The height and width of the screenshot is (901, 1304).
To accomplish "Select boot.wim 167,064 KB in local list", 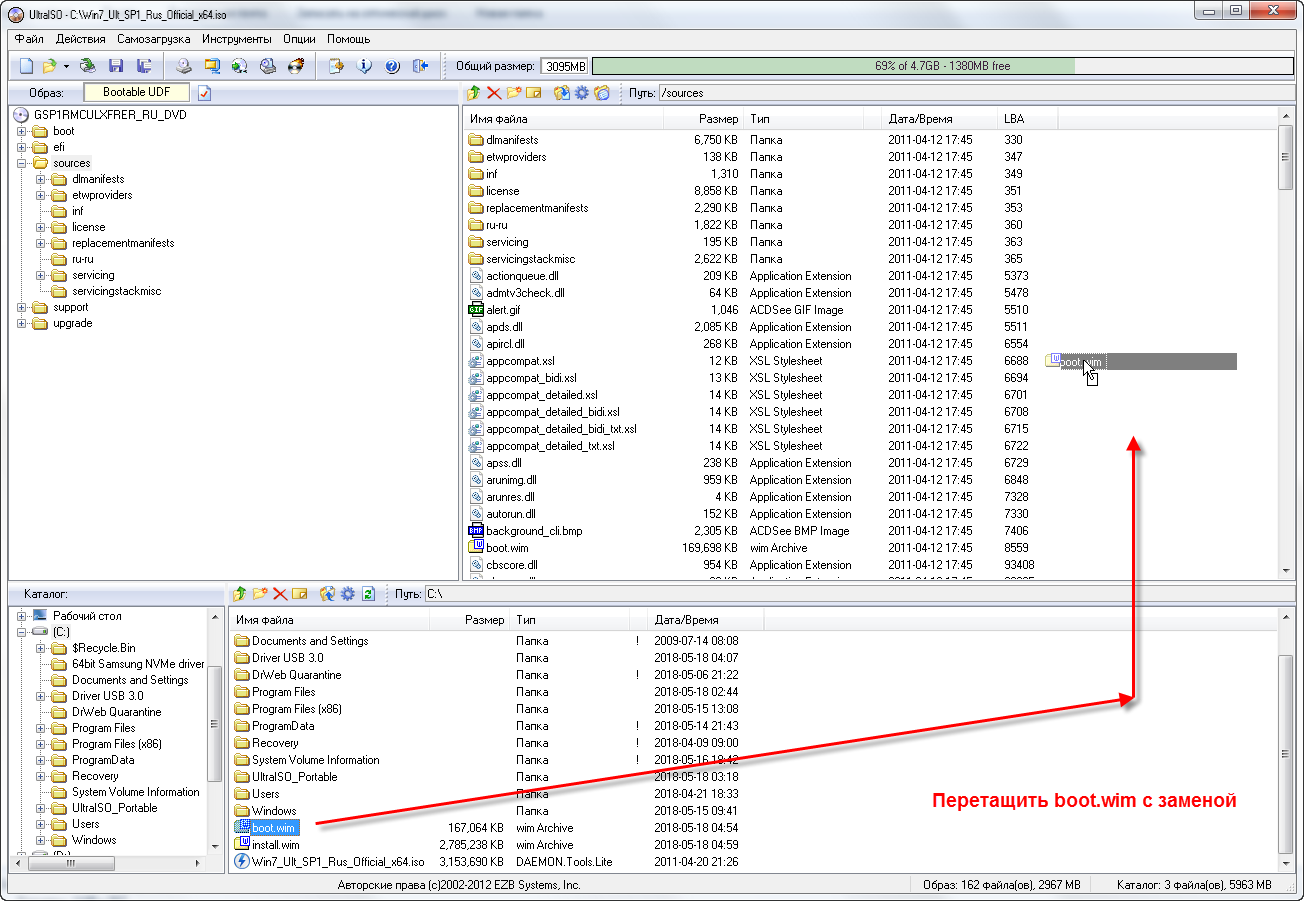I will click(273, 828).
